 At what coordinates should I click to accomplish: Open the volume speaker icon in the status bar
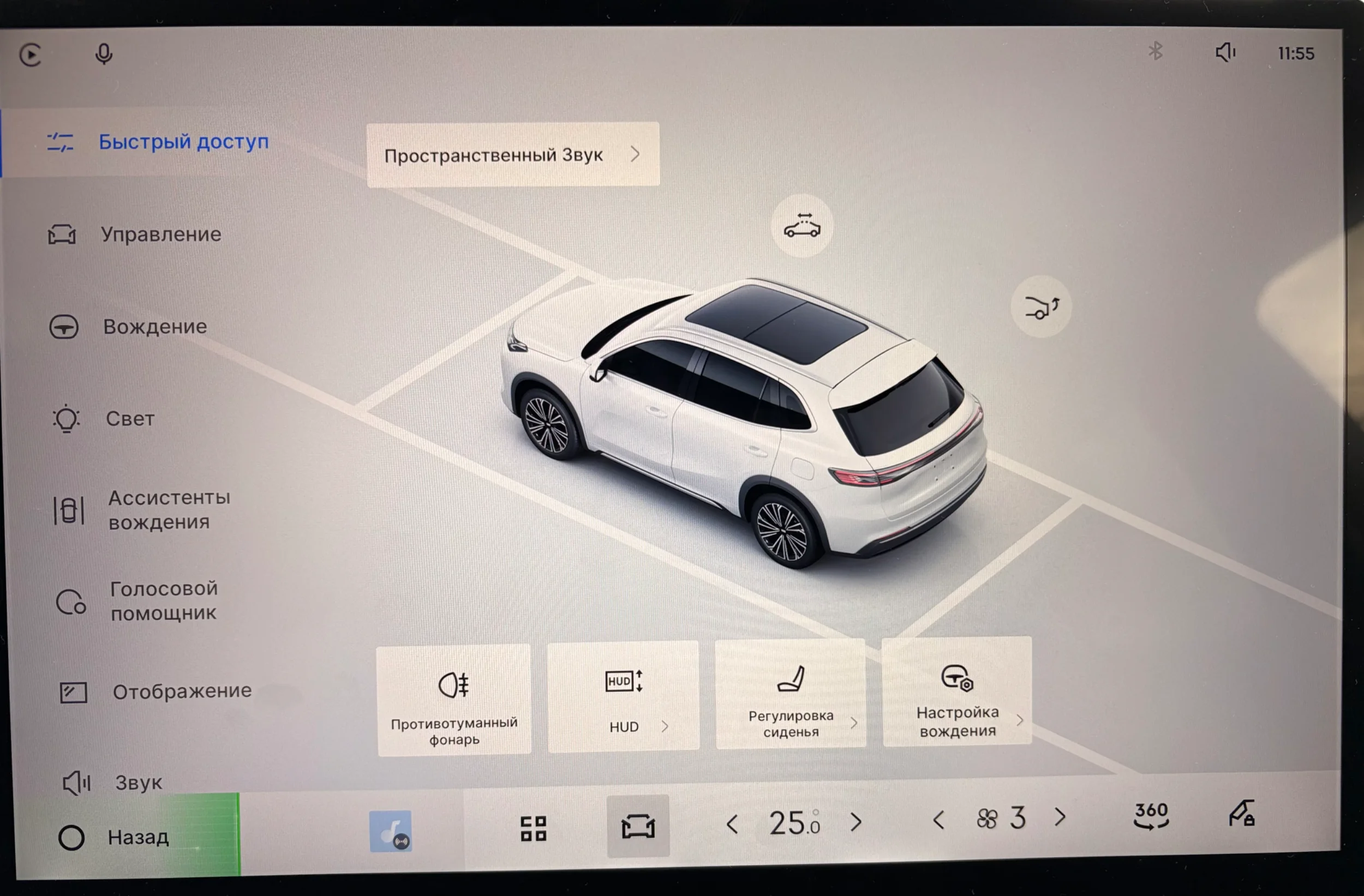click(1225, 52)
